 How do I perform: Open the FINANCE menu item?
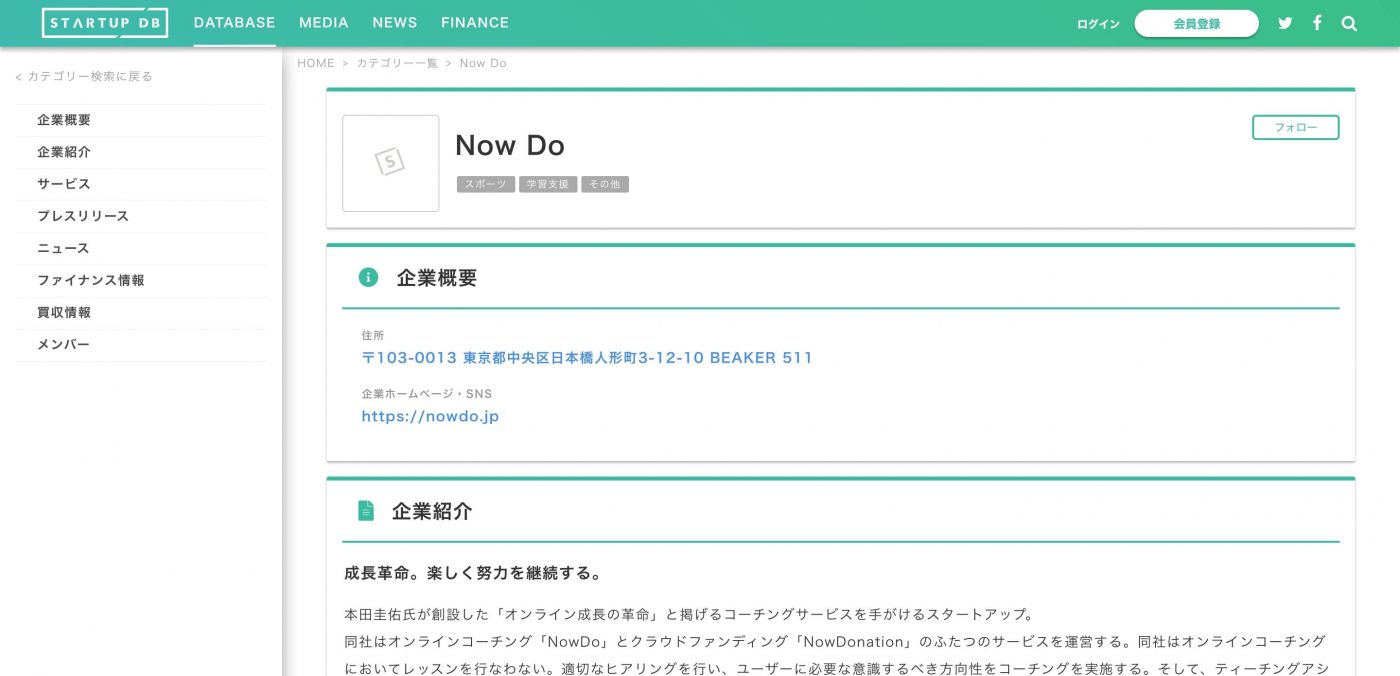(x=474, y=22)
